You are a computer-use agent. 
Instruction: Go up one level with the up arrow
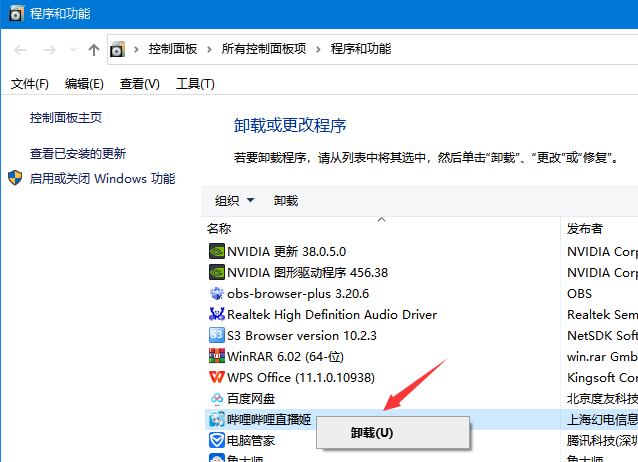coord(94,50)
